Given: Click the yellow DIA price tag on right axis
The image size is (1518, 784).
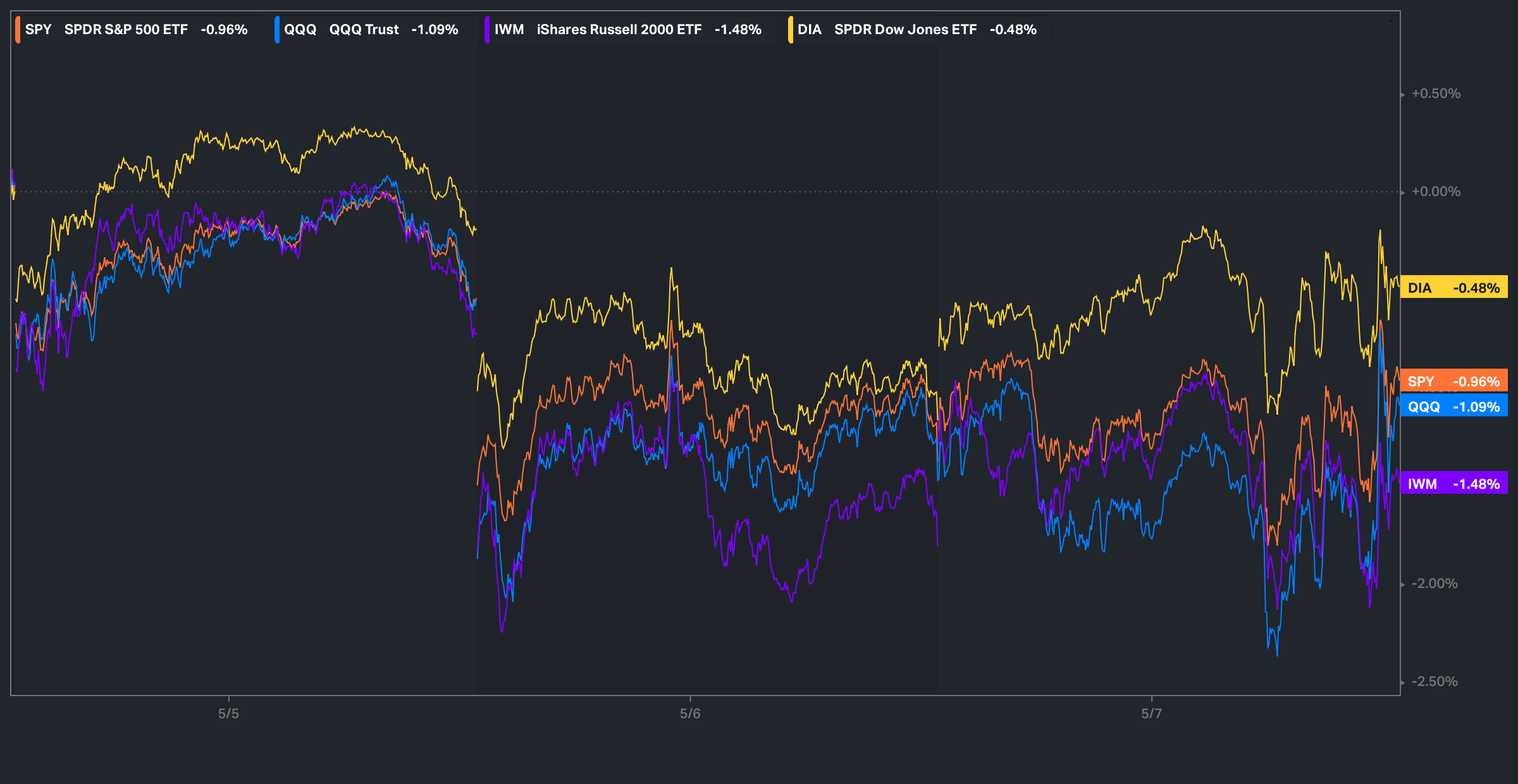Looking at the screenshot, I should click(1453, 288).
